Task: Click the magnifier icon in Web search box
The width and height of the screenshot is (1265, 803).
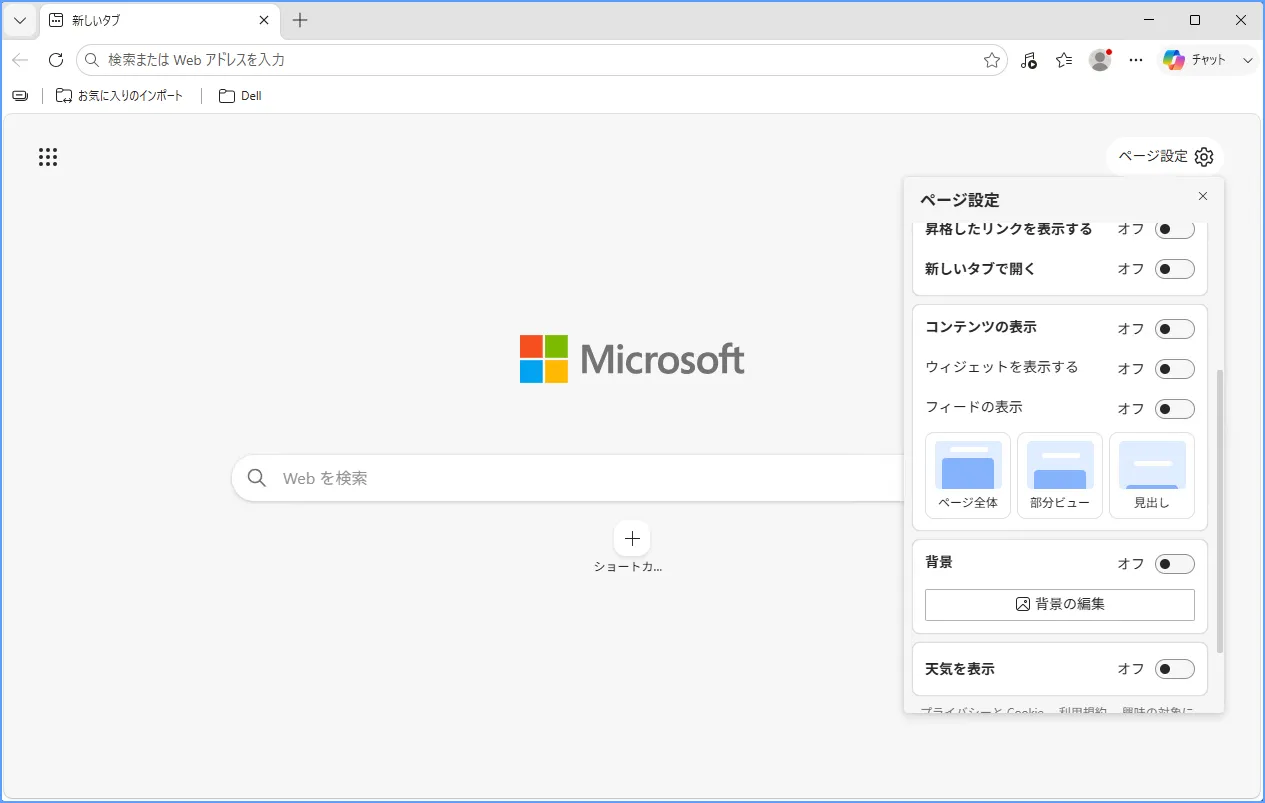Action: coord(257,478)
